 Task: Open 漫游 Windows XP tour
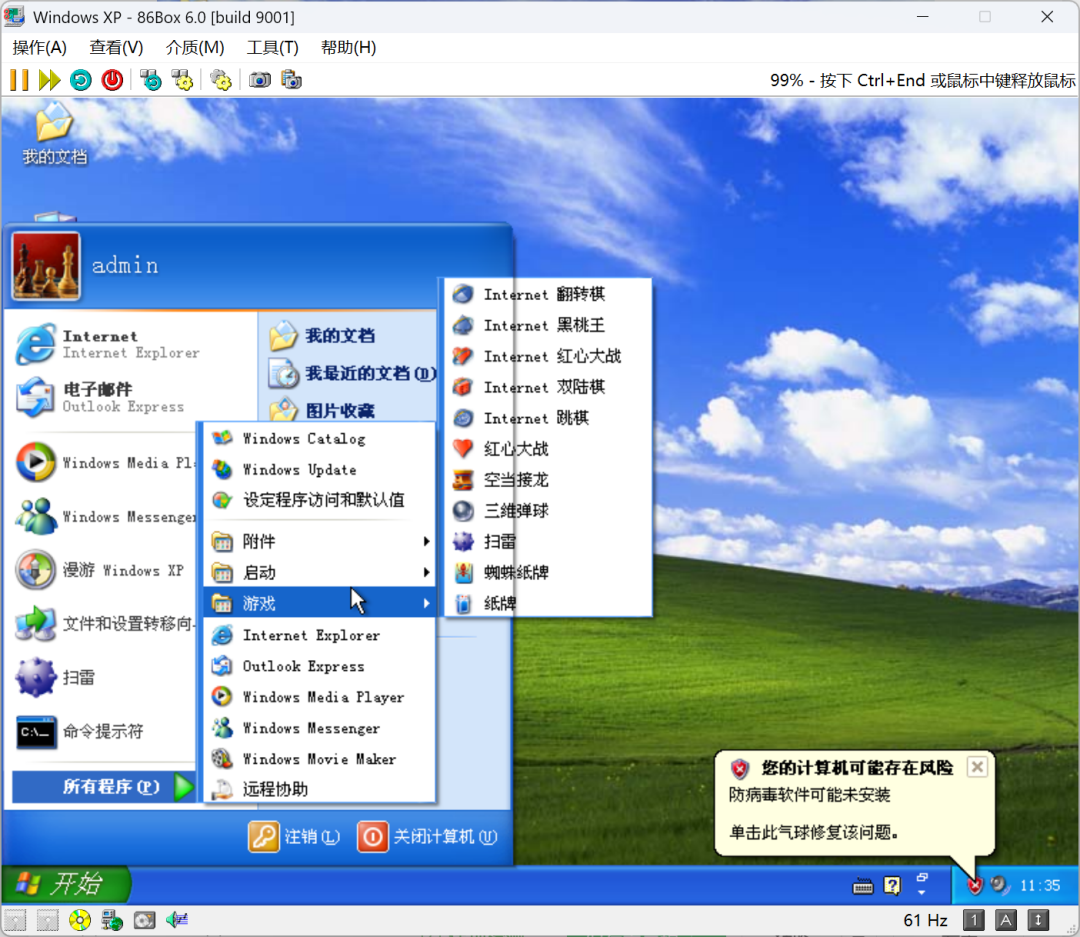click(x=103, y=570)
